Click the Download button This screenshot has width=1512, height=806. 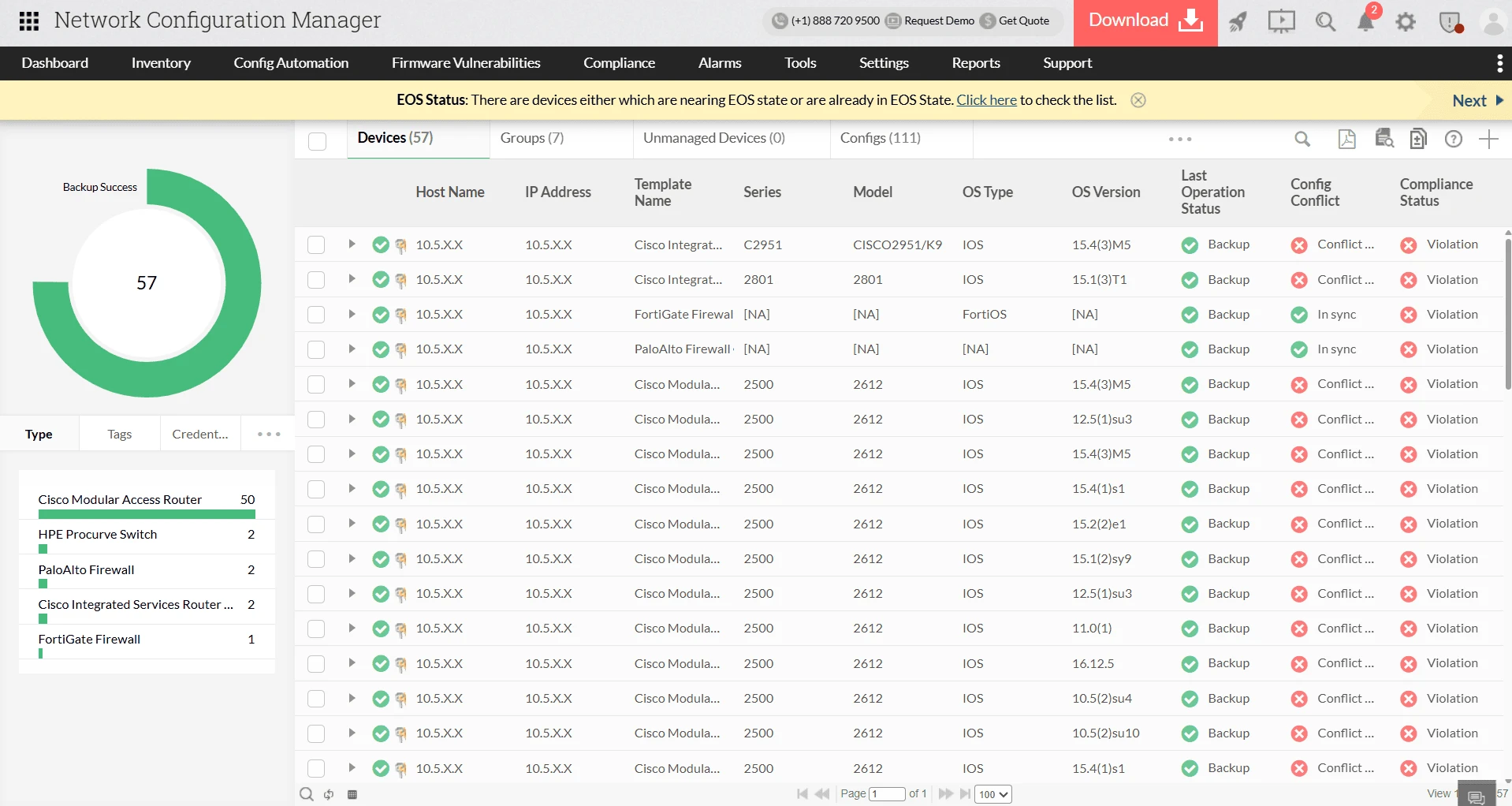[1145, 19]
